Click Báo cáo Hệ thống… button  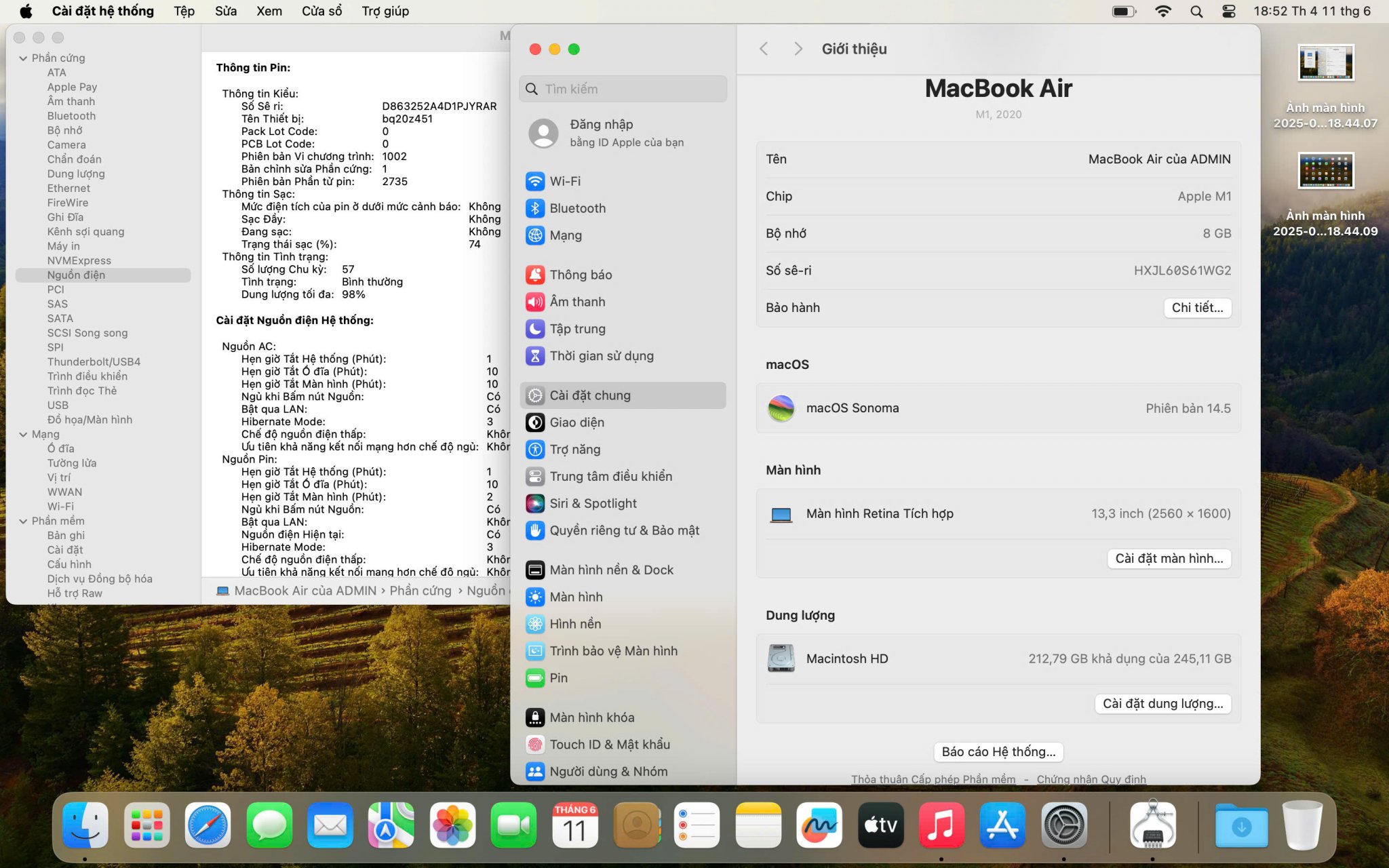998,752
